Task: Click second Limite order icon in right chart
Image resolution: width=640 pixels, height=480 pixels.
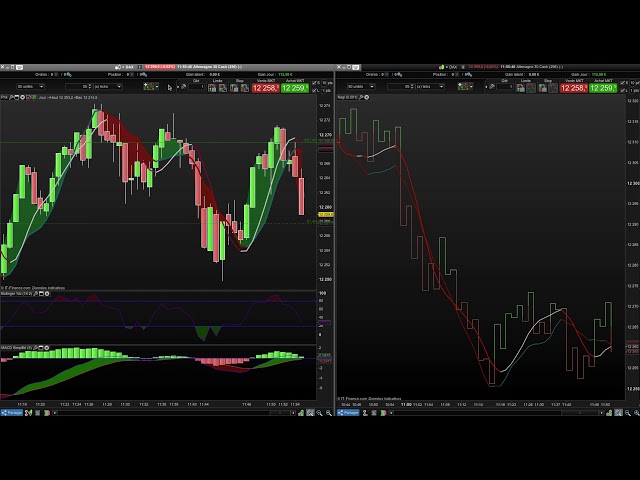Action: [531, 88]
